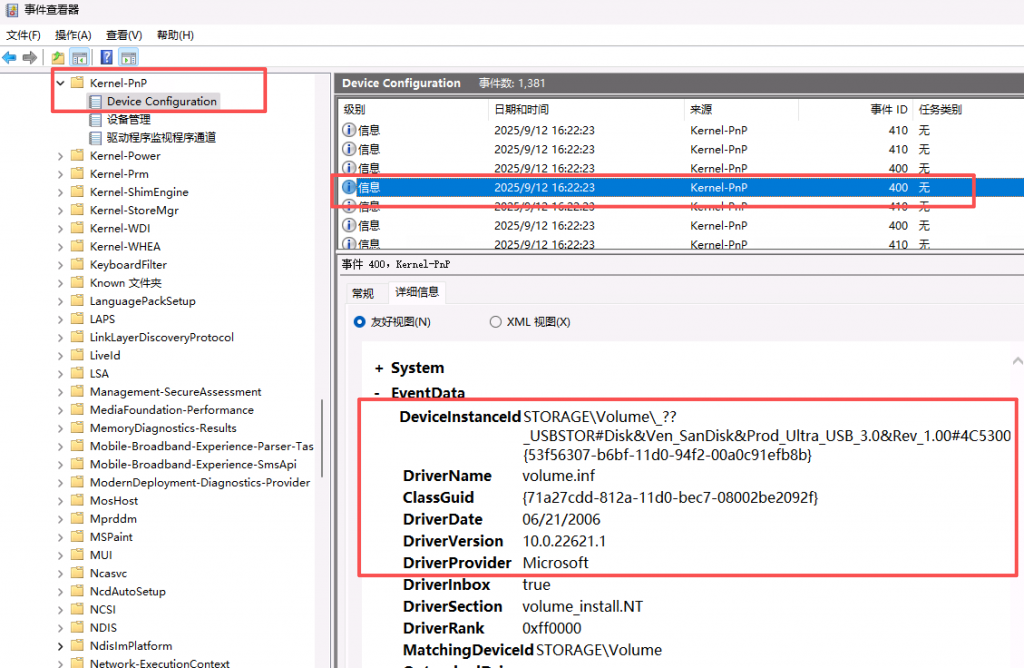The height and width of the screenshot is (668, 1024).
Task: Select 驱动程序监视程序通道 log in tree
Action: point(161,138)
